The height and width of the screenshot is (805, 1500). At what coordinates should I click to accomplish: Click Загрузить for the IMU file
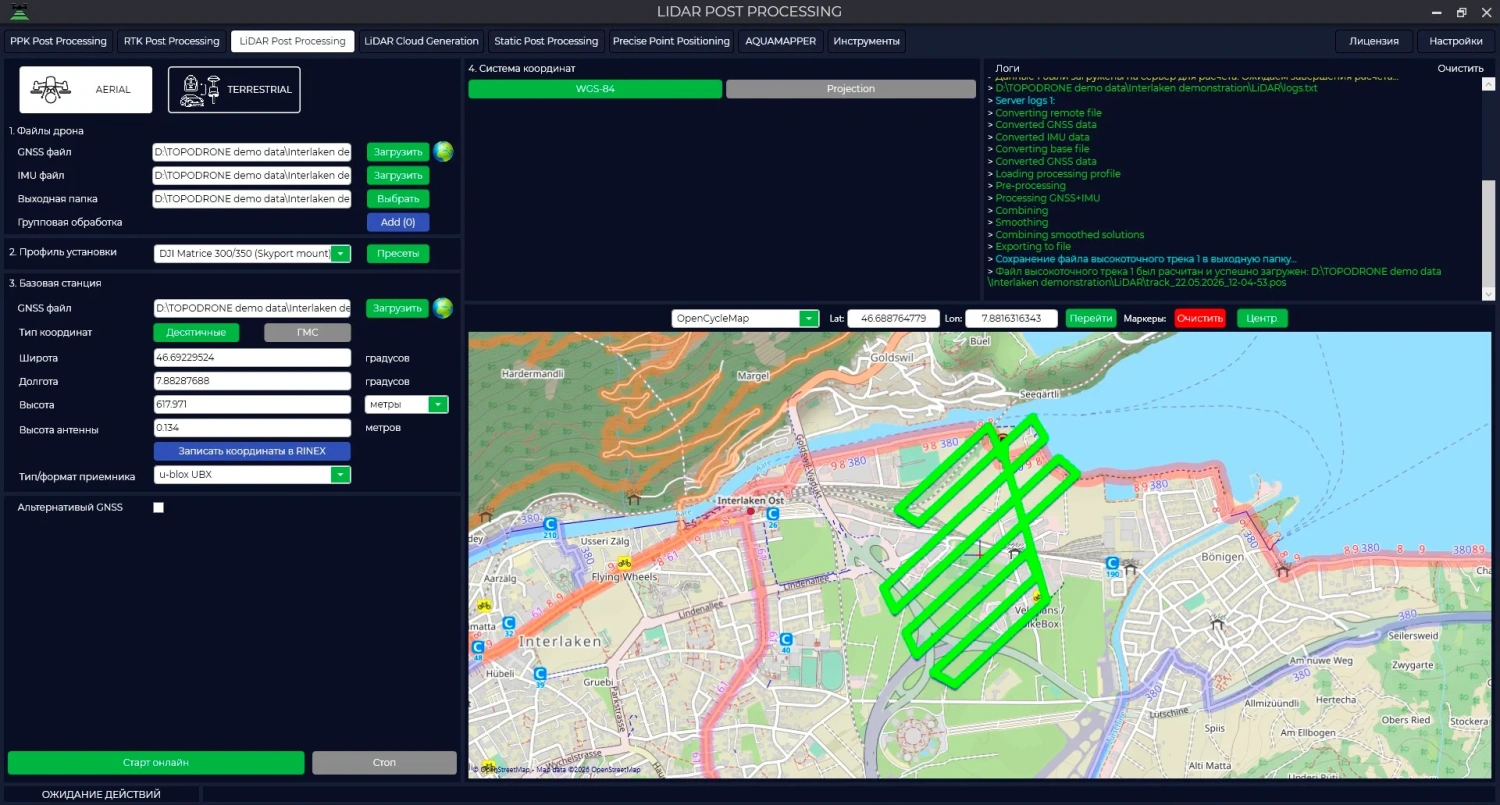click(397, 175)
